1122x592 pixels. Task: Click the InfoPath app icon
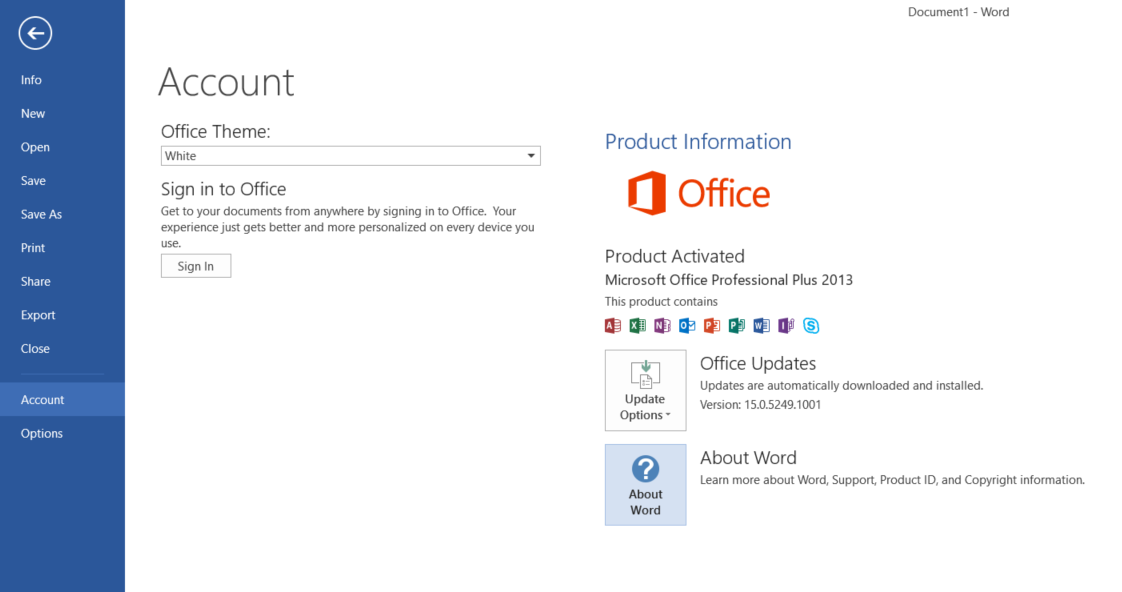pos(786,326)
